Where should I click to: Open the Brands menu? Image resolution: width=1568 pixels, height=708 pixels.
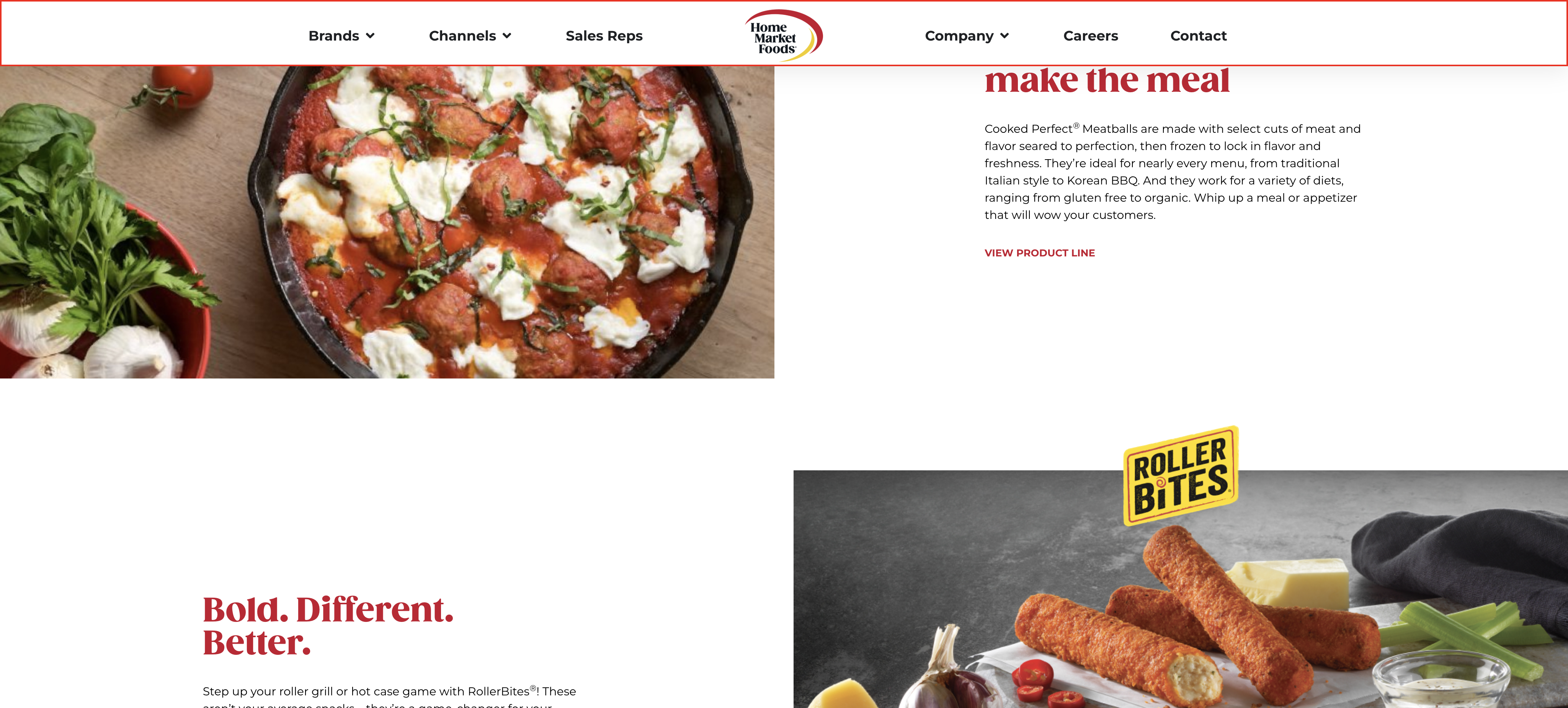341,36
